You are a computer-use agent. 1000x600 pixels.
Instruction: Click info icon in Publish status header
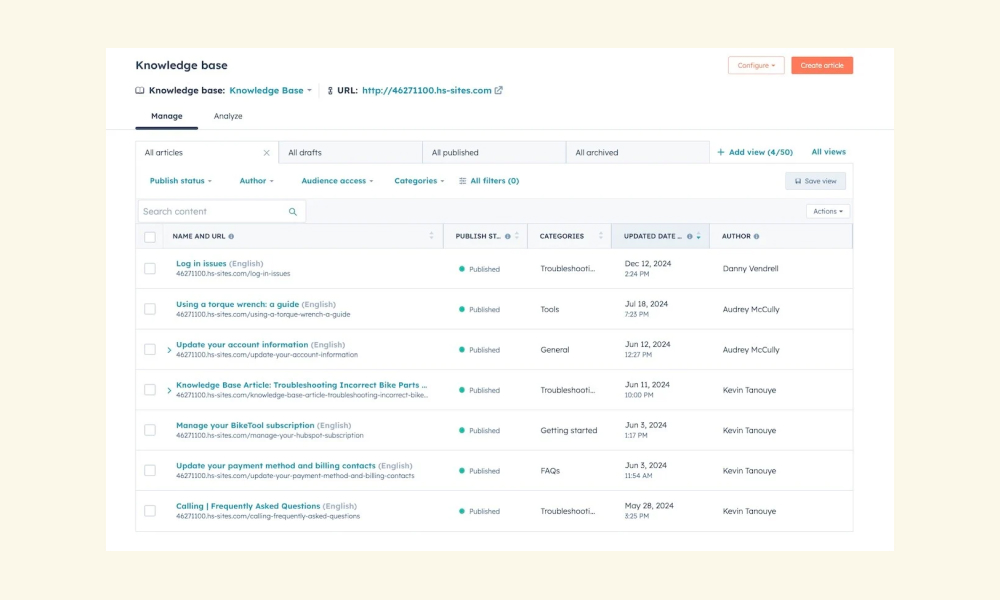click(x=508, y=237)
